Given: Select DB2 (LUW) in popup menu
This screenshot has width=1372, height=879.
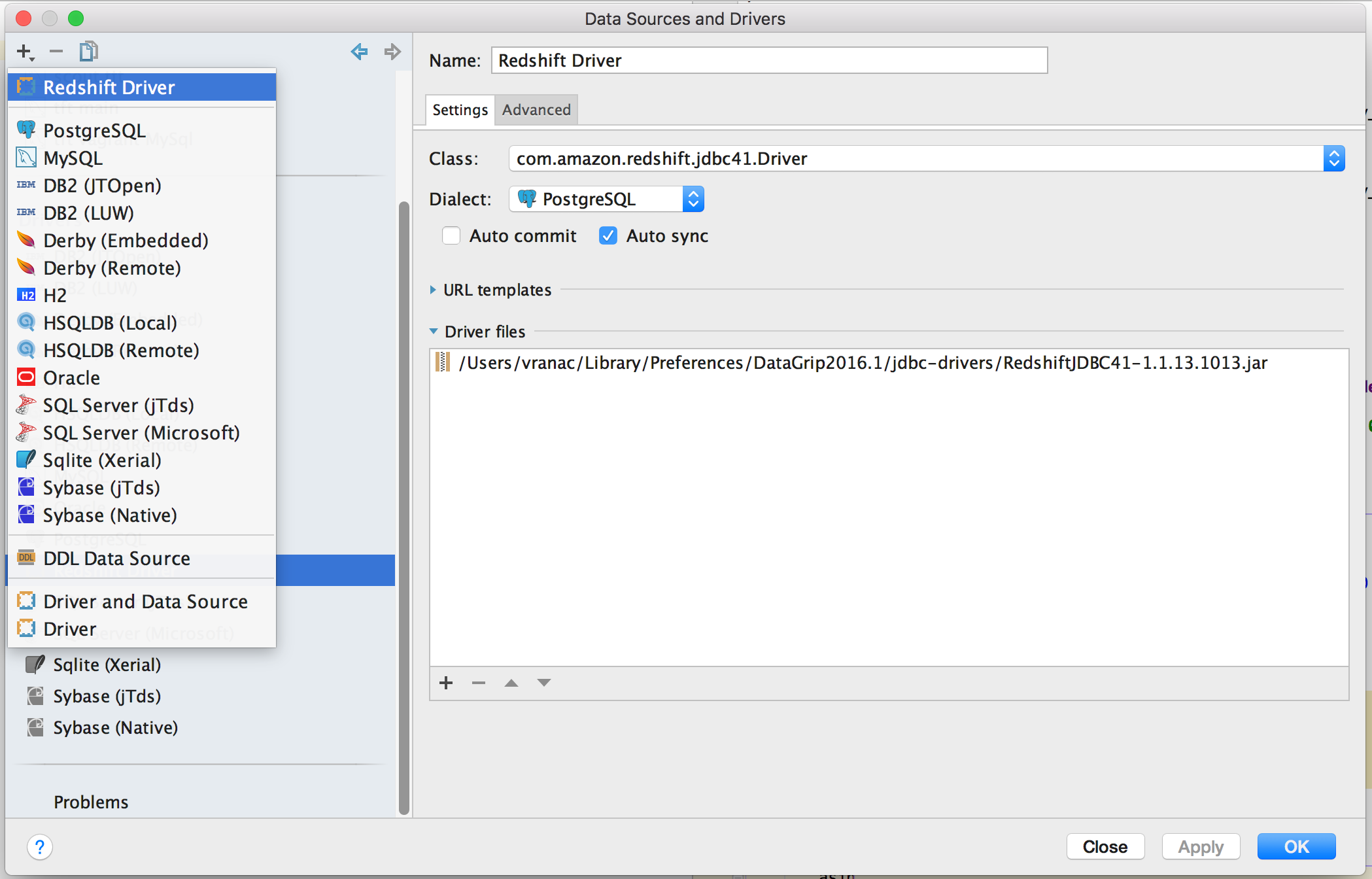Looking at the screenshot, I should (142, 213).
